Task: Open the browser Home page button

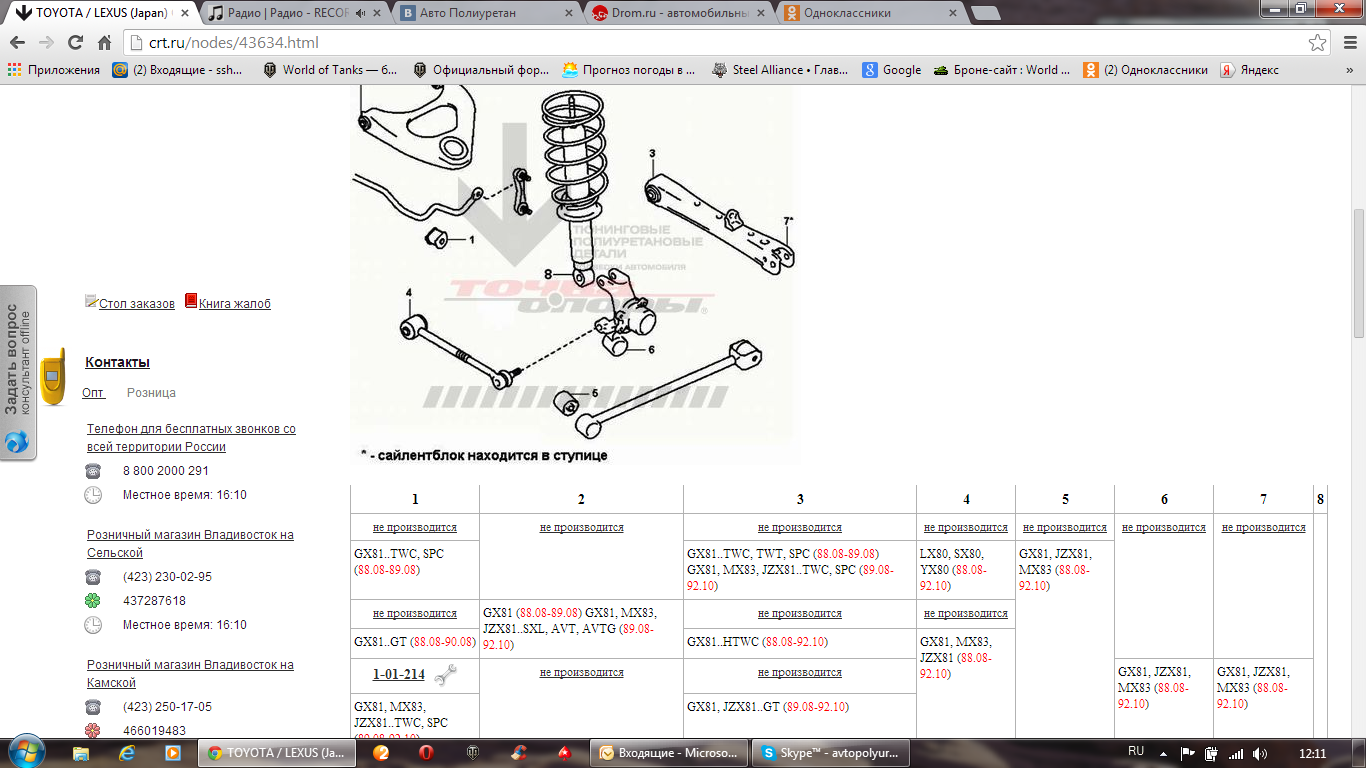Action: pos(104,43)
